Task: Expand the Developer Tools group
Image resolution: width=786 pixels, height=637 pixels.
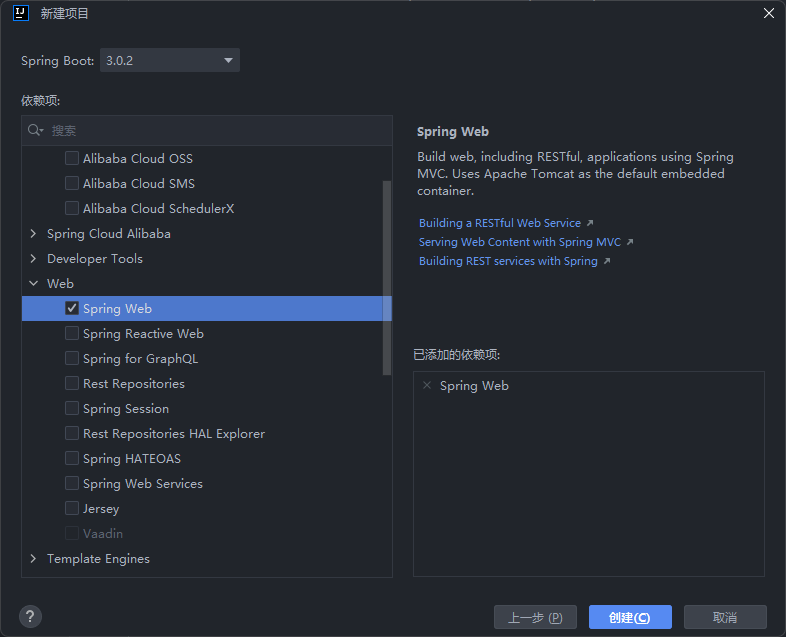Action: (34, 259)
